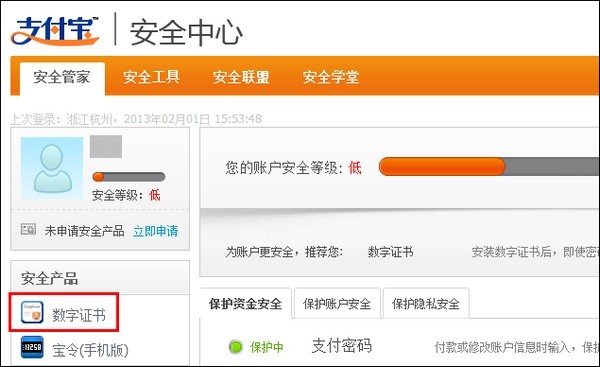Switch to the 保护隐私安全 tab
Screen dimensions: 600x367
coord(426,304)
